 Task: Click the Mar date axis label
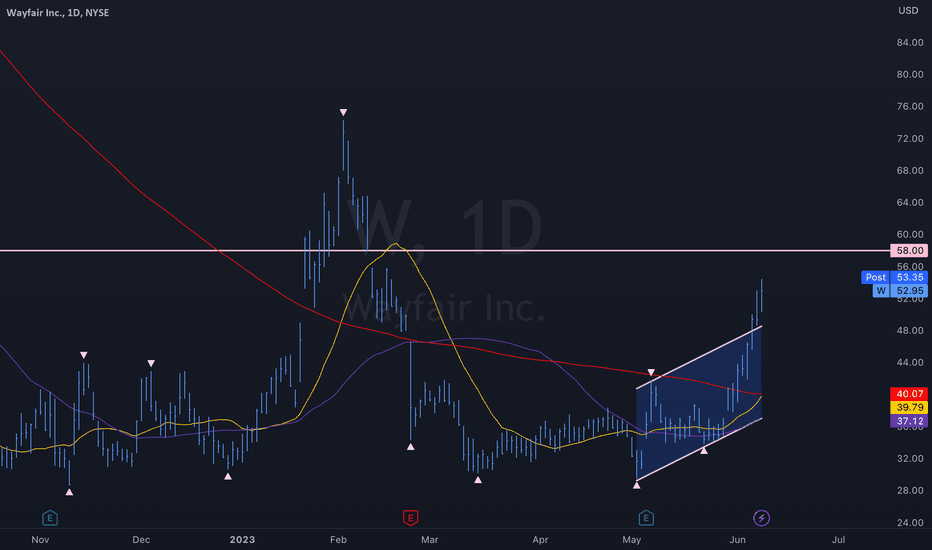(429, 540)
